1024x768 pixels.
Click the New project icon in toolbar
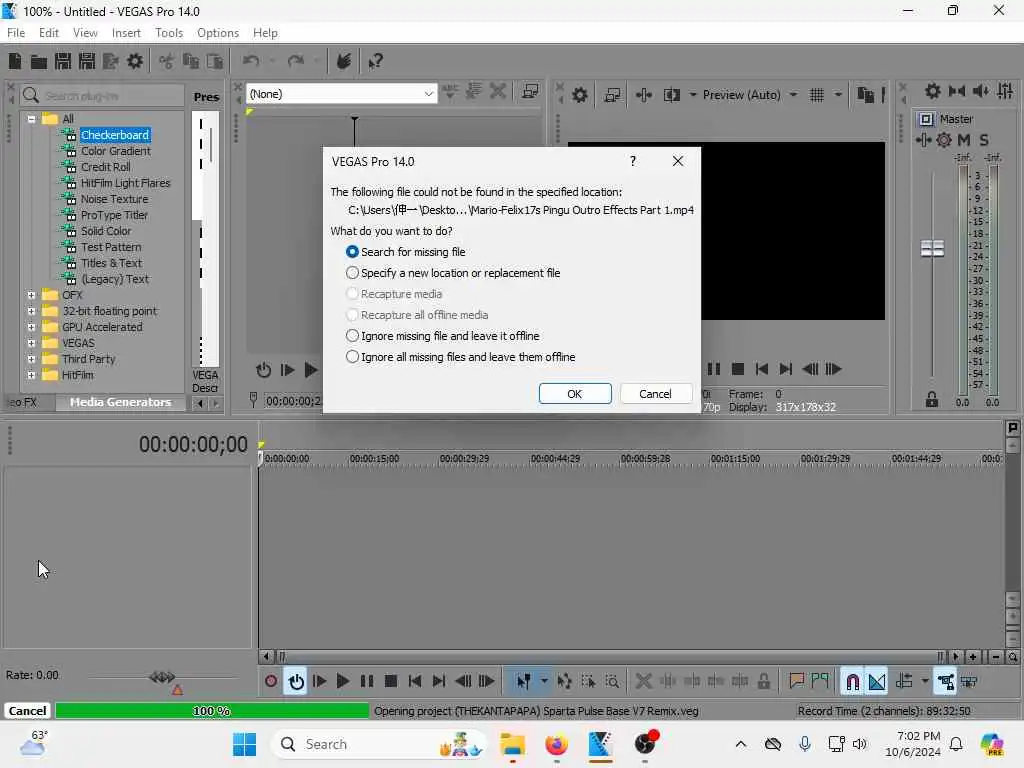15,61
